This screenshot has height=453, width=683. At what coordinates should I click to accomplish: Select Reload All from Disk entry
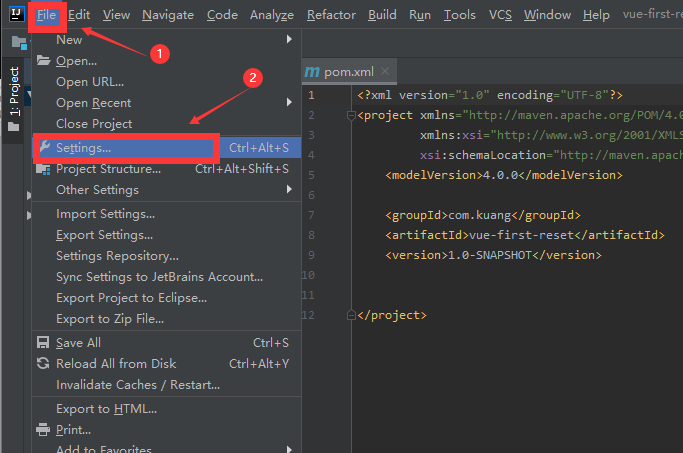coord(166,364)
